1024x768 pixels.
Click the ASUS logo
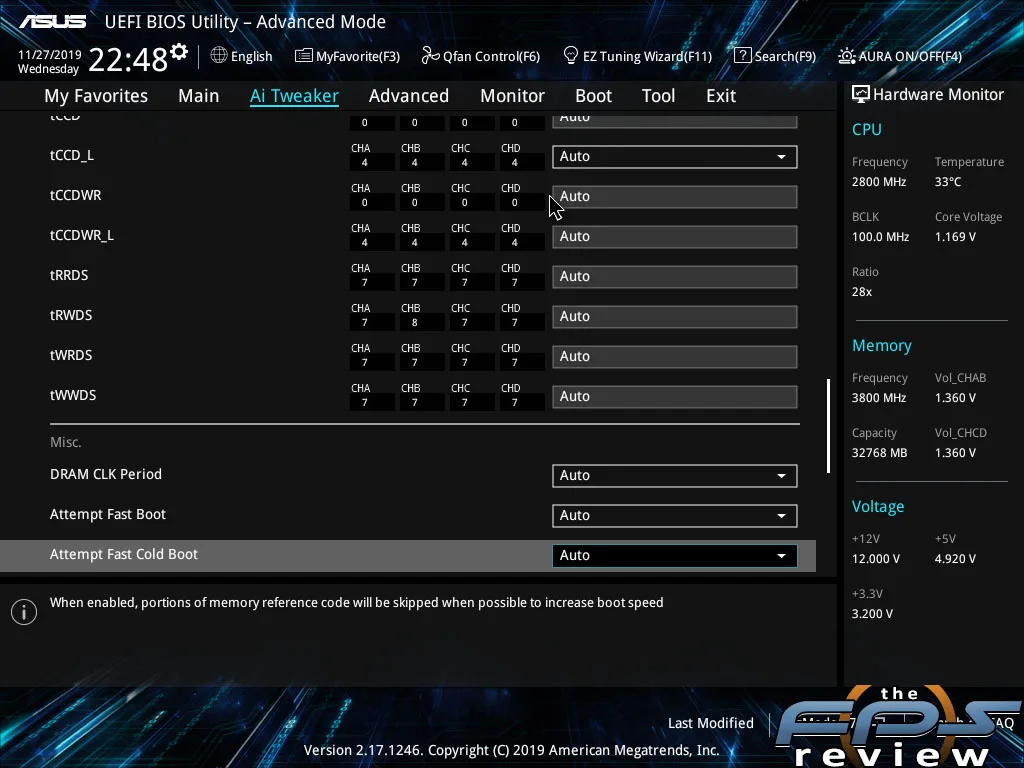(52, 22)
